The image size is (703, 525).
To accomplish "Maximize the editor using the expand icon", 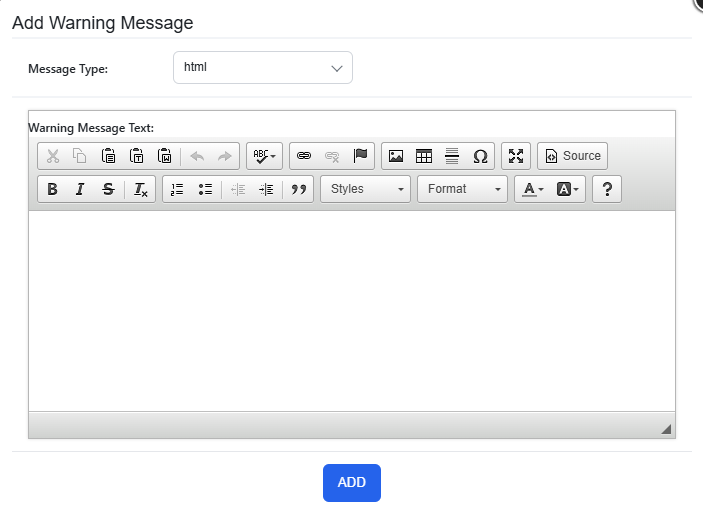I will [x=516, y=156].
